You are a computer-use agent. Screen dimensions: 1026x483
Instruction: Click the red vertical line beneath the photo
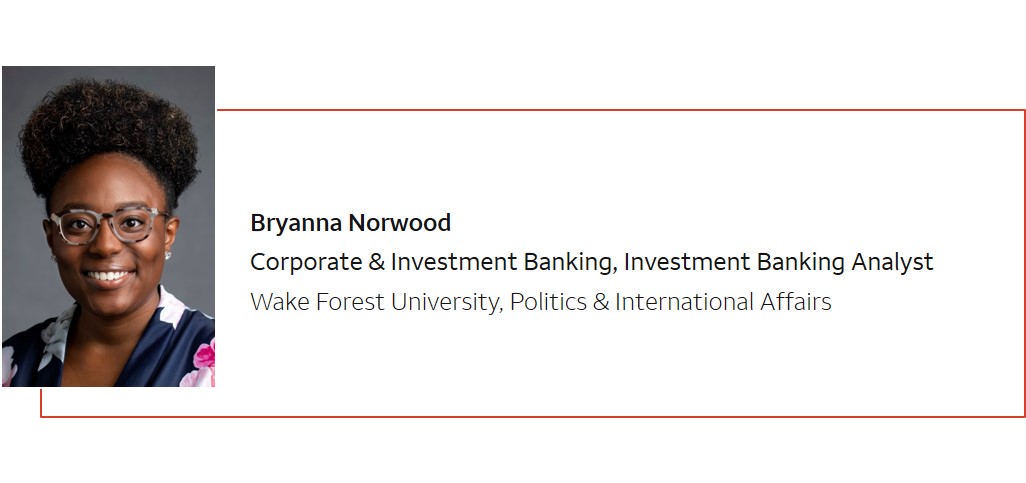pyautogui.click(x=41, y=402)
